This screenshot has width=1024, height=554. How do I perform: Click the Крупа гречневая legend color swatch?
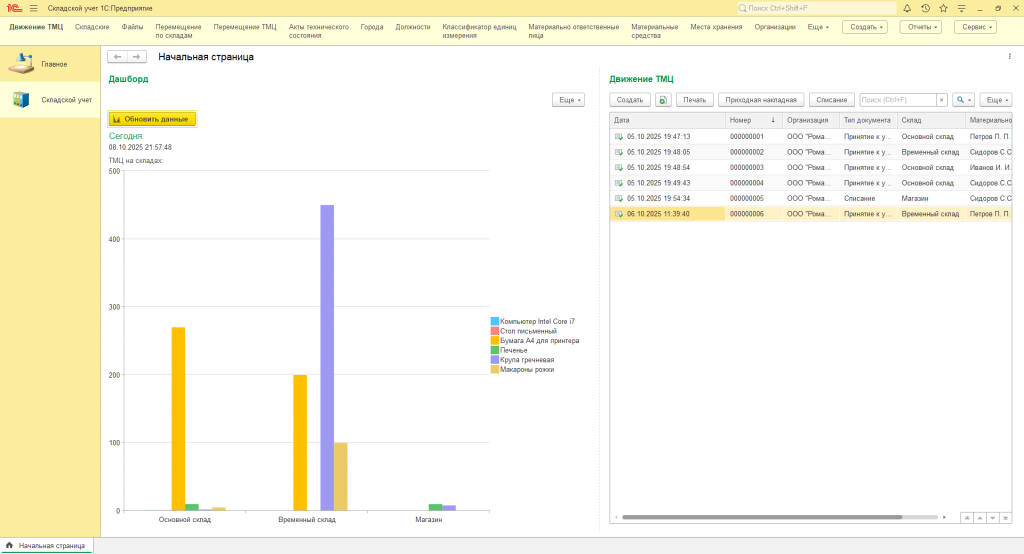(x=494, y=360)
